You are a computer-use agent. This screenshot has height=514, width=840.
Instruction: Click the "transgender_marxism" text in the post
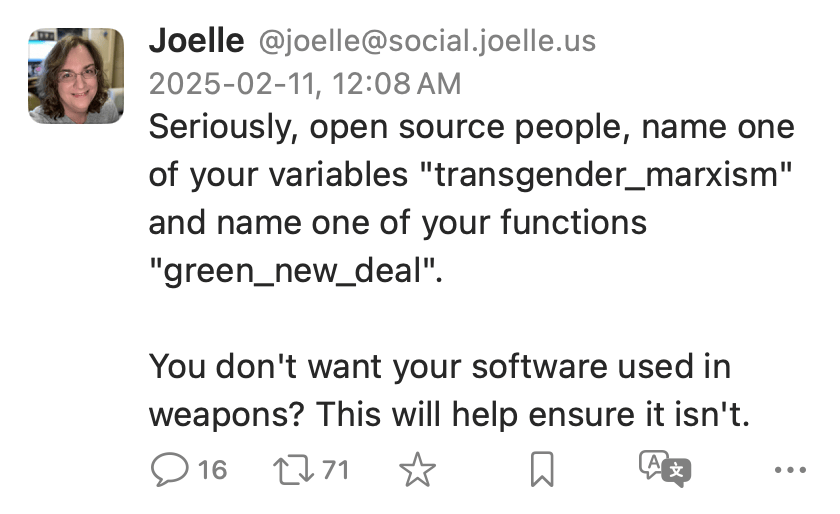(x=606, y=175)
